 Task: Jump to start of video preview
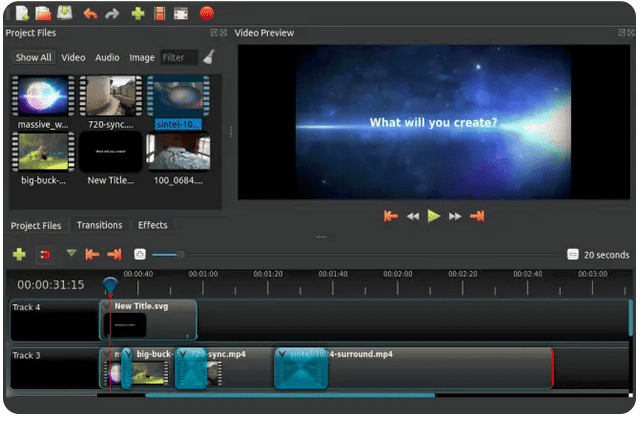point(391,216)
